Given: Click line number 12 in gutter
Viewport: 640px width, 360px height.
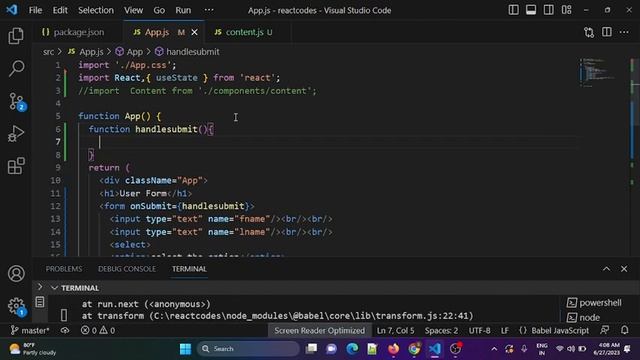Looking at the screenshot, I should pos(56,206).
